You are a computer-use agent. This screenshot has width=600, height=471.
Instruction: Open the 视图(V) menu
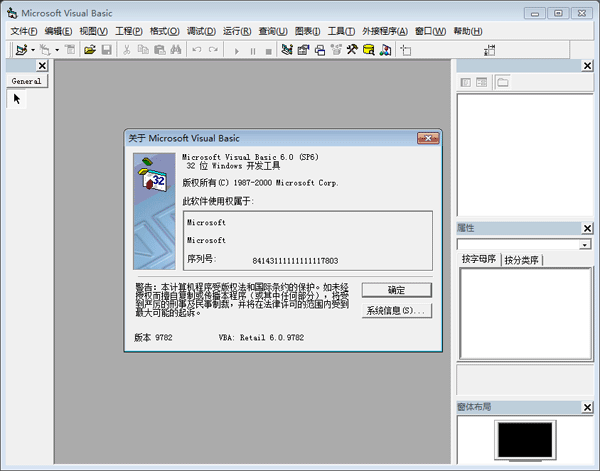(x=93, y=31)
